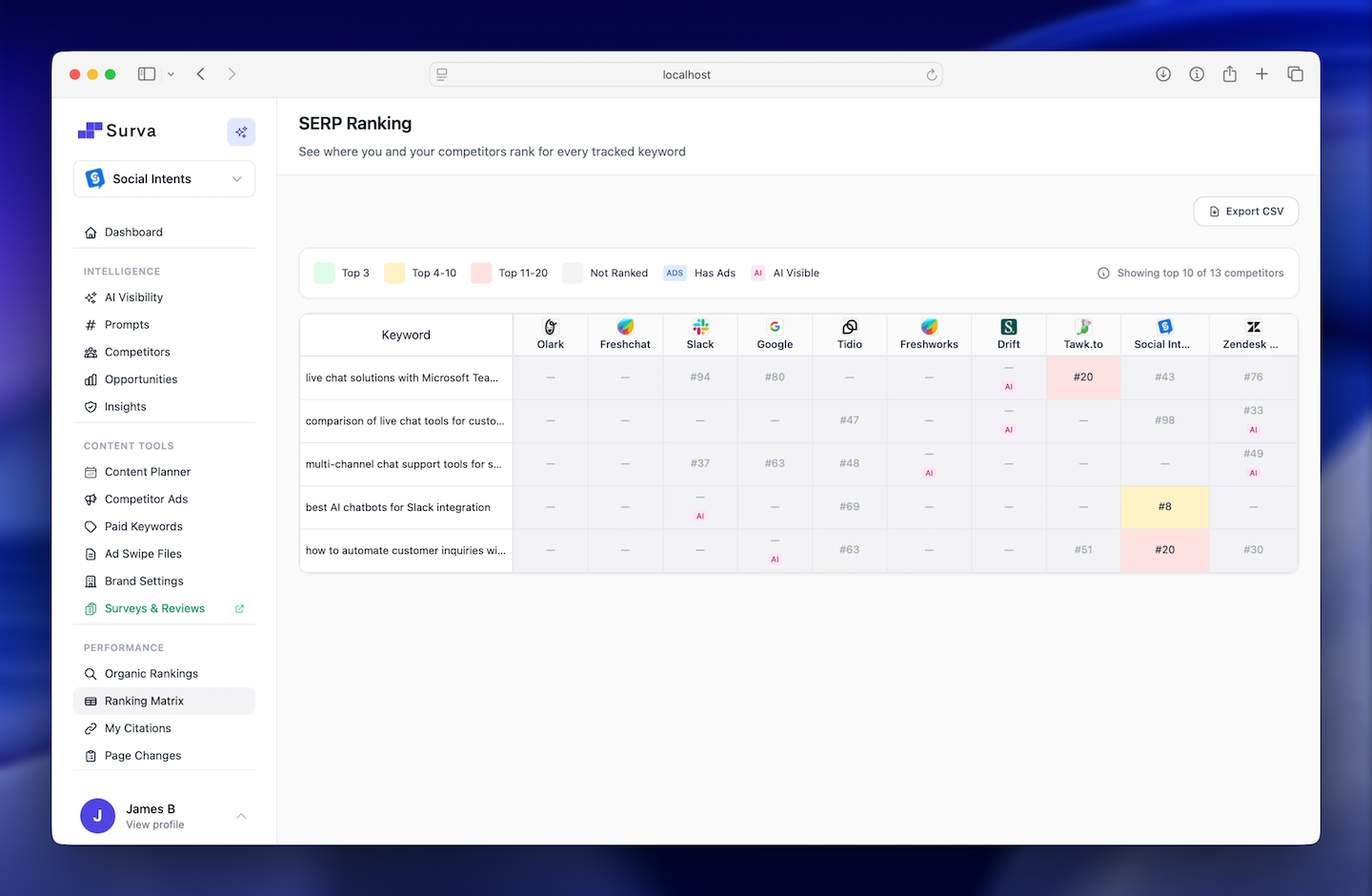1372x896 pixels.
Task: Expand the James B profile chevron
Action: coord(240,816)
